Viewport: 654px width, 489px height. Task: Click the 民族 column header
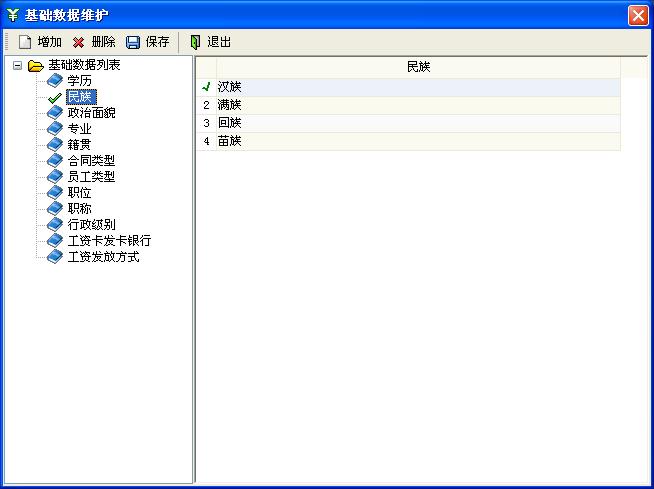point(418,67)
